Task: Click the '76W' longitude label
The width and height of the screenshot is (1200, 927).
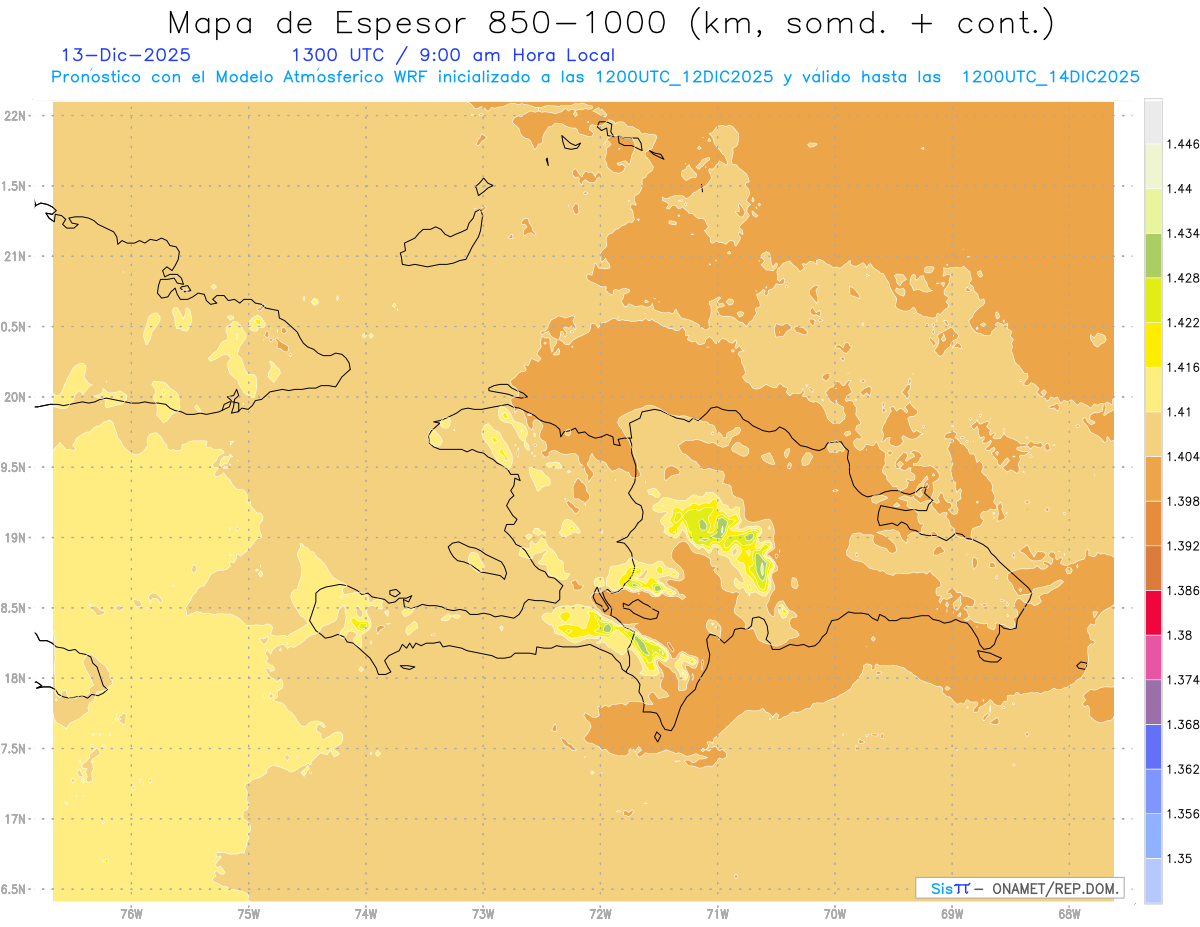Action: click(x=131, y=914)
